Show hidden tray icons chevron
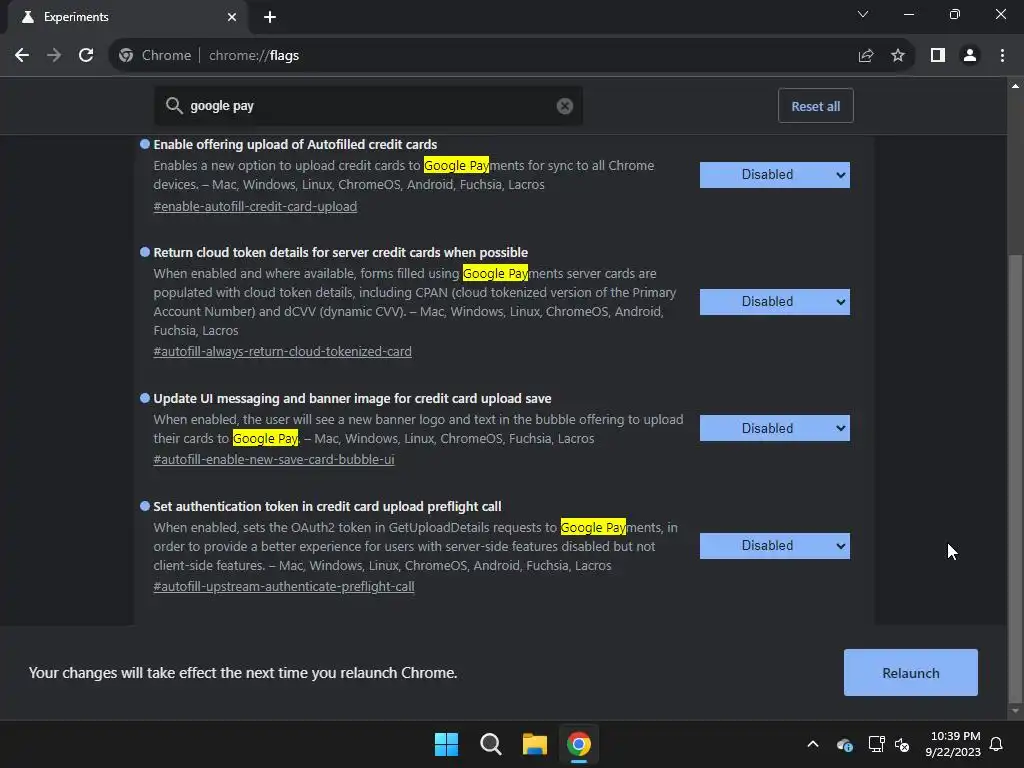Viewport: 1024px width, 768px height. tap(813, 744)
